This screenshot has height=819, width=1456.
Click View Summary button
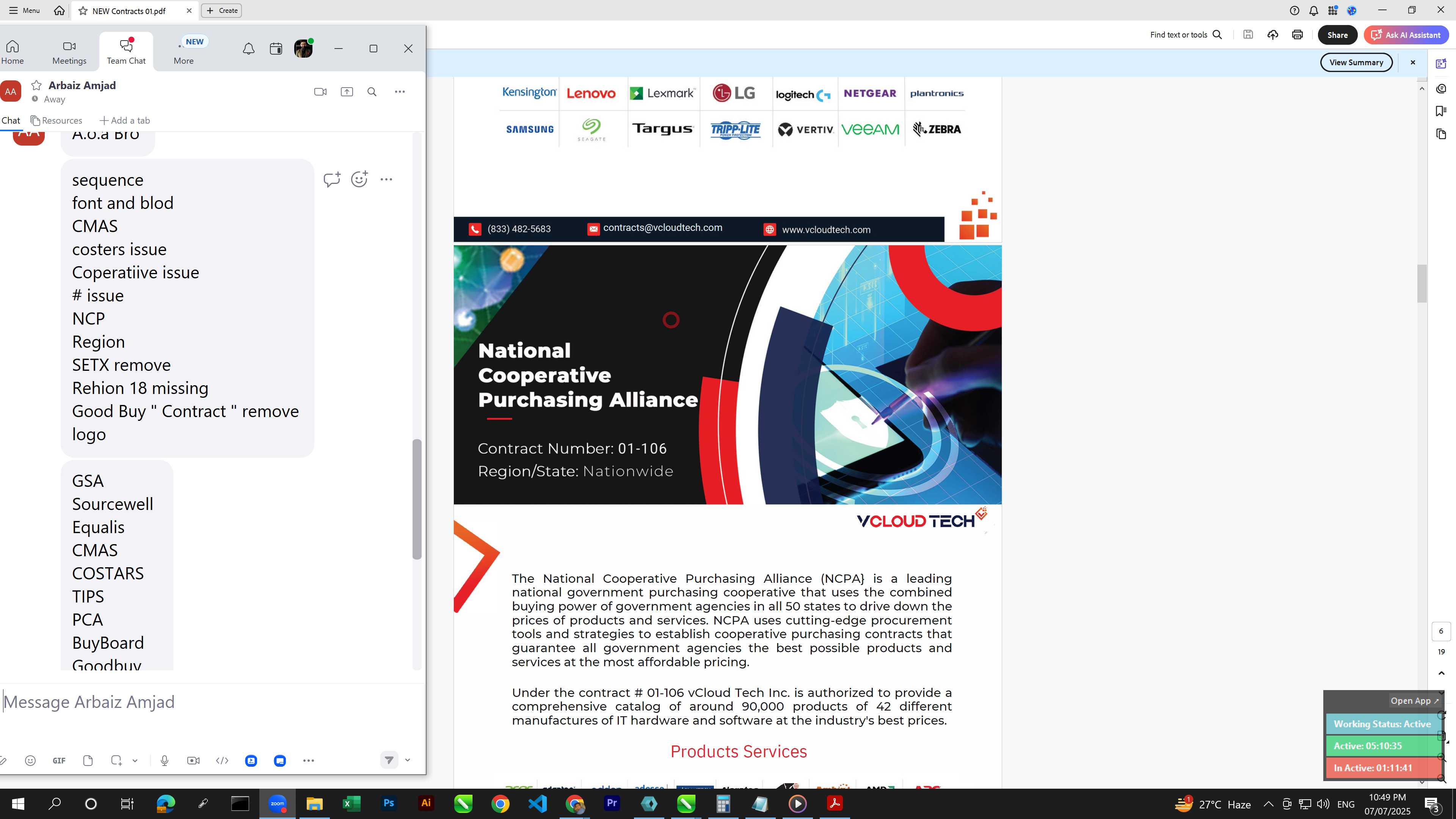pyautogui.click(x=1356, y=62)
